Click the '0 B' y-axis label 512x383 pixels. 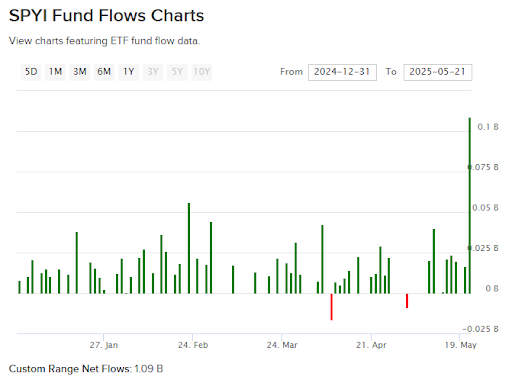tap(492, 288)
